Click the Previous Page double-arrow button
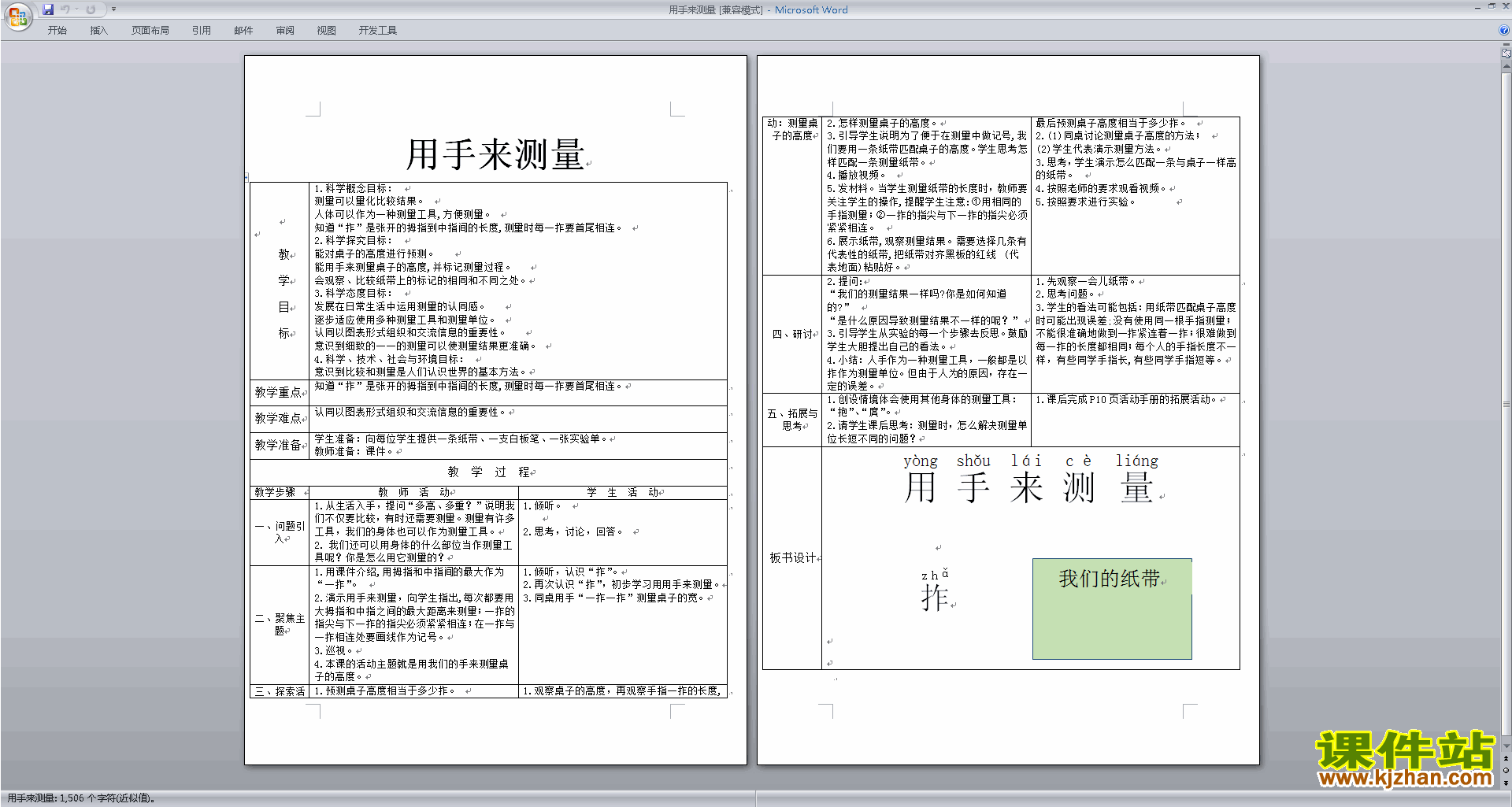 [x=1506, y=758]
